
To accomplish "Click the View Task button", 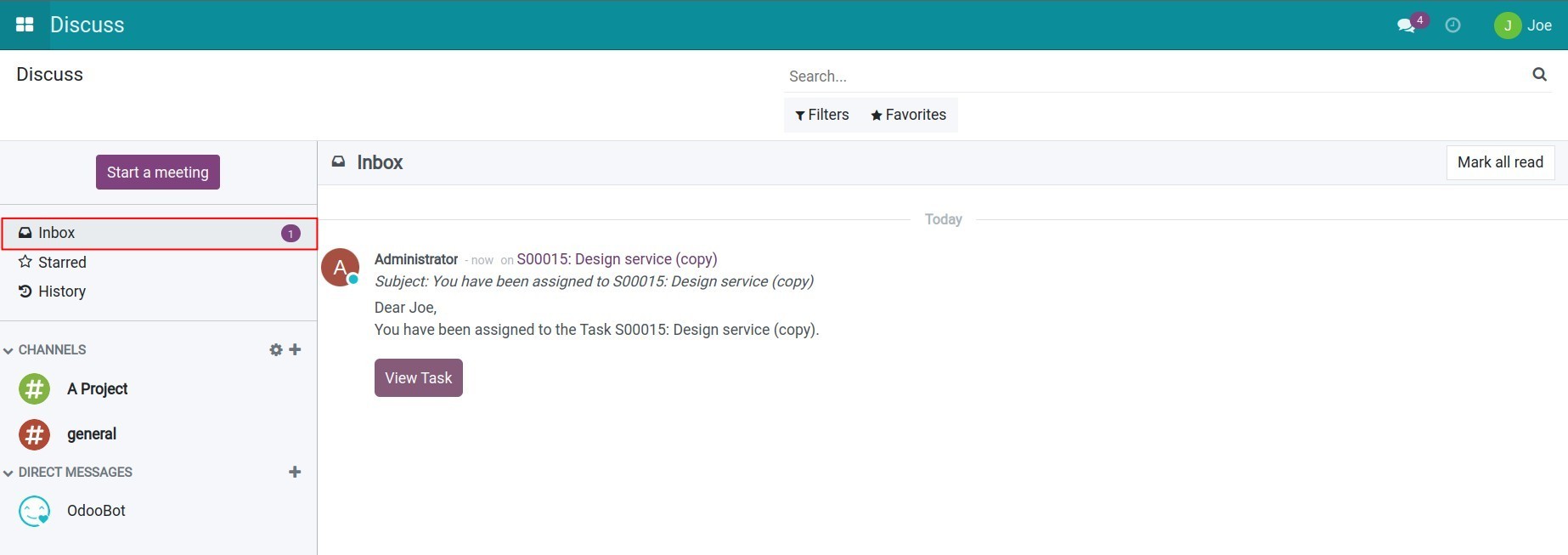I will click(418, 378).
